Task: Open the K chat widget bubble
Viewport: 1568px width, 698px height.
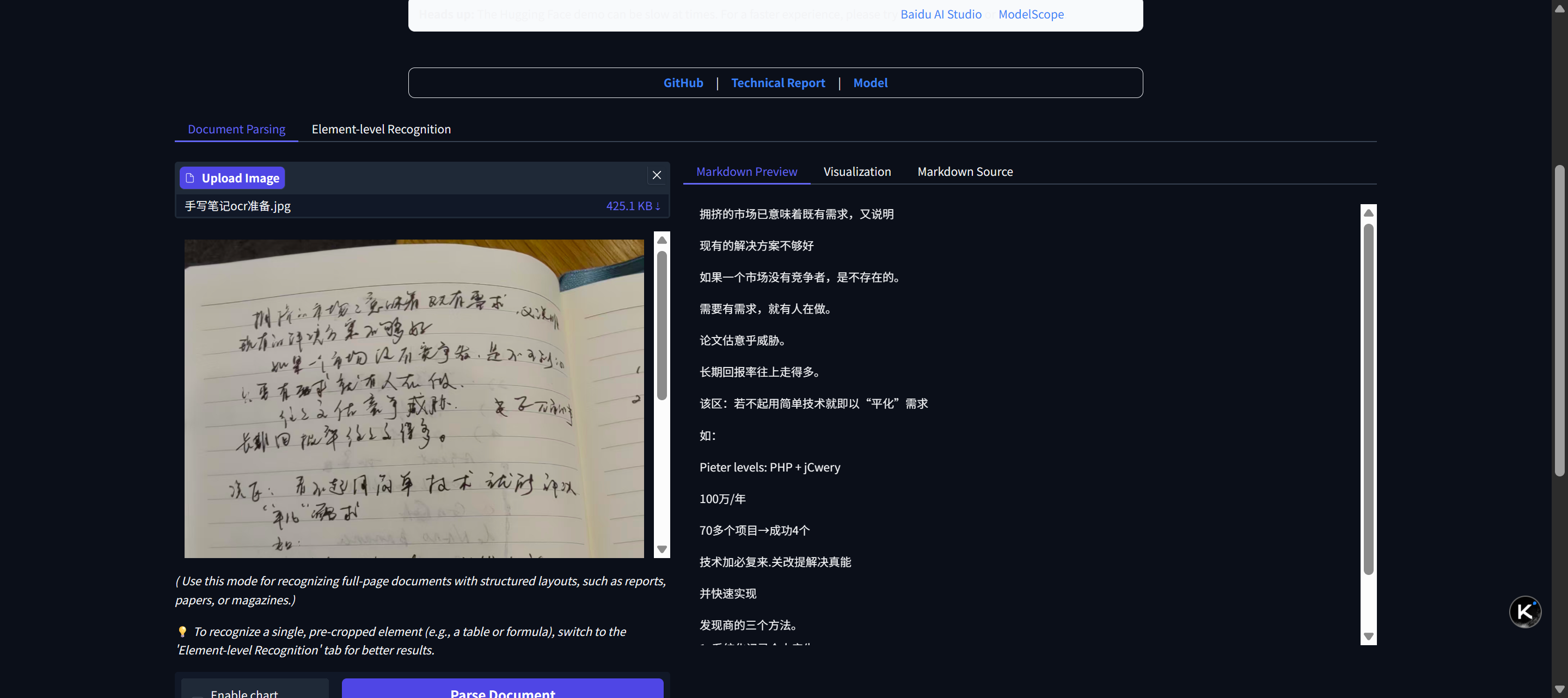Action: pyautogui.click(x=1524, y=611)
